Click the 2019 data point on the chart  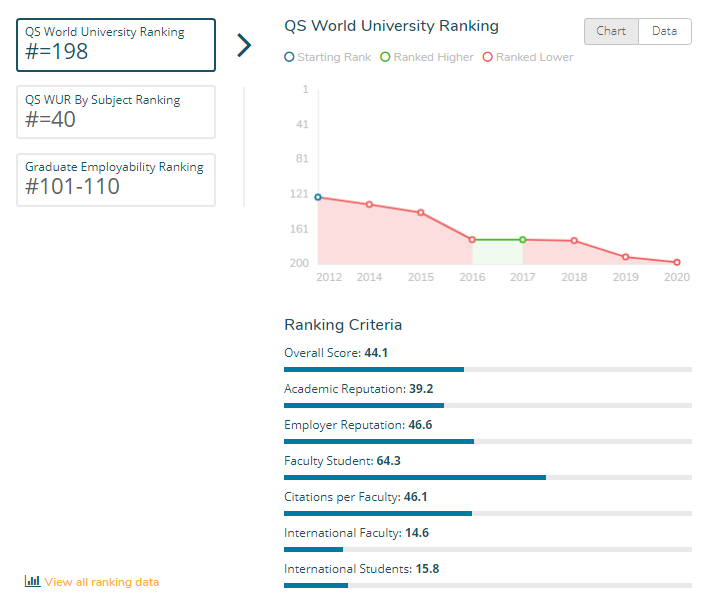625,257
